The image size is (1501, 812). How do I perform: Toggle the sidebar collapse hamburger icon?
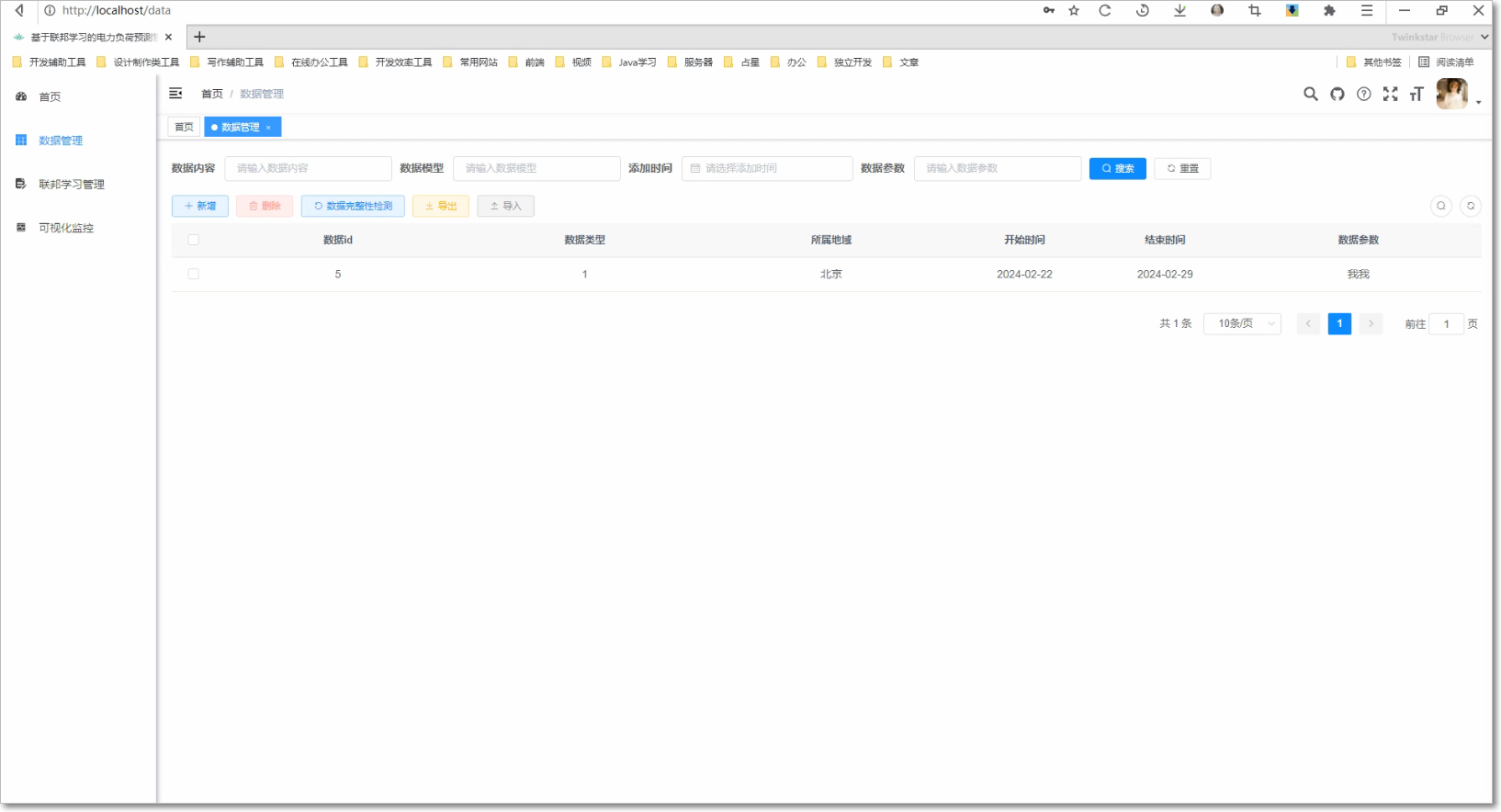pos(175,94)
